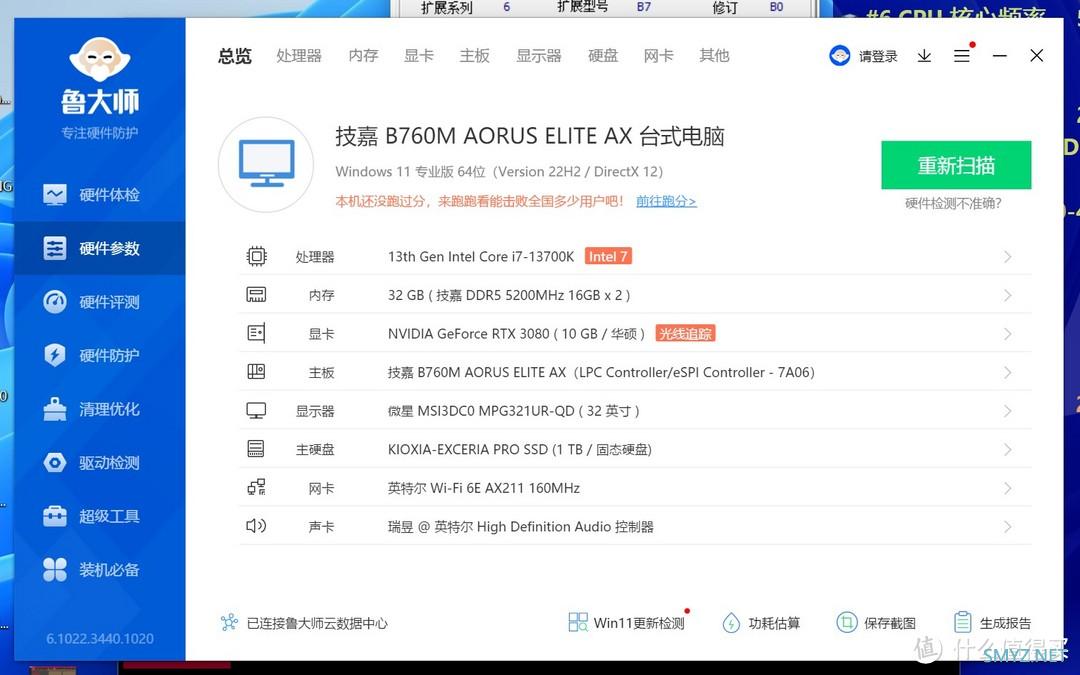The width and height of the screenshot is (1080, 675).
Task: Expand the 网卡 row chevron
Action: tap(1007, 488)
